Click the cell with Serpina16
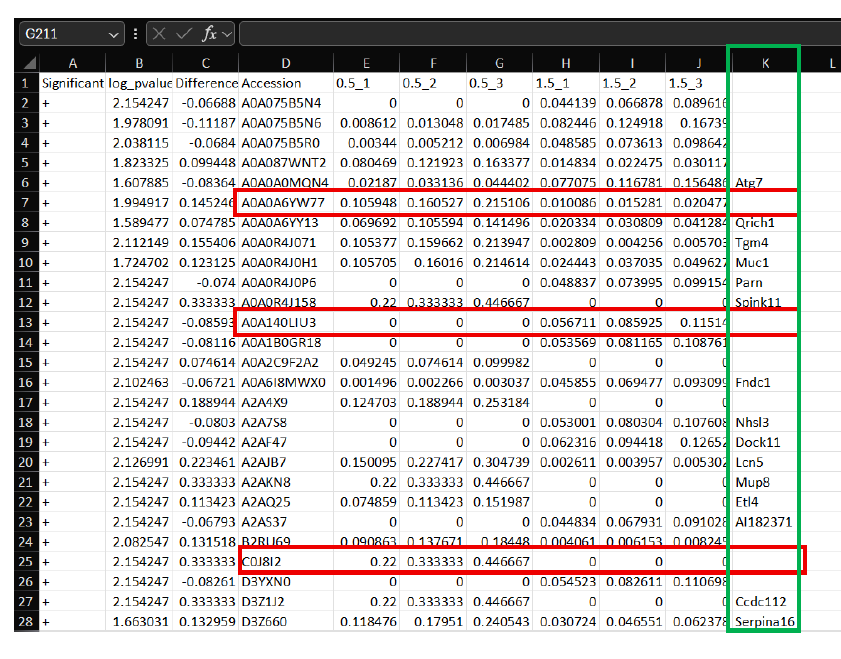 click(765, 622)
